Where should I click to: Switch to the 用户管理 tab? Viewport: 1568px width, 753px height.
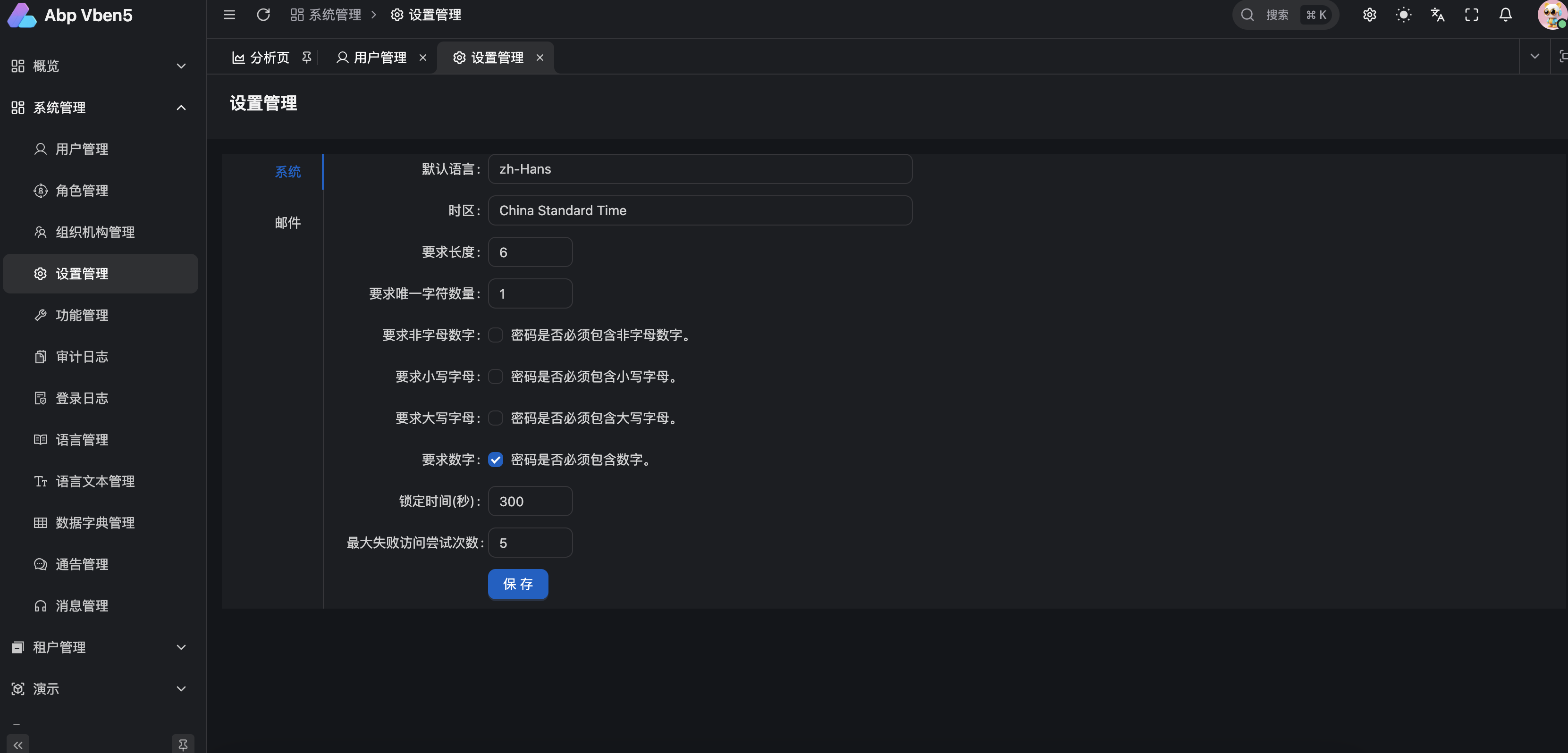380,57
